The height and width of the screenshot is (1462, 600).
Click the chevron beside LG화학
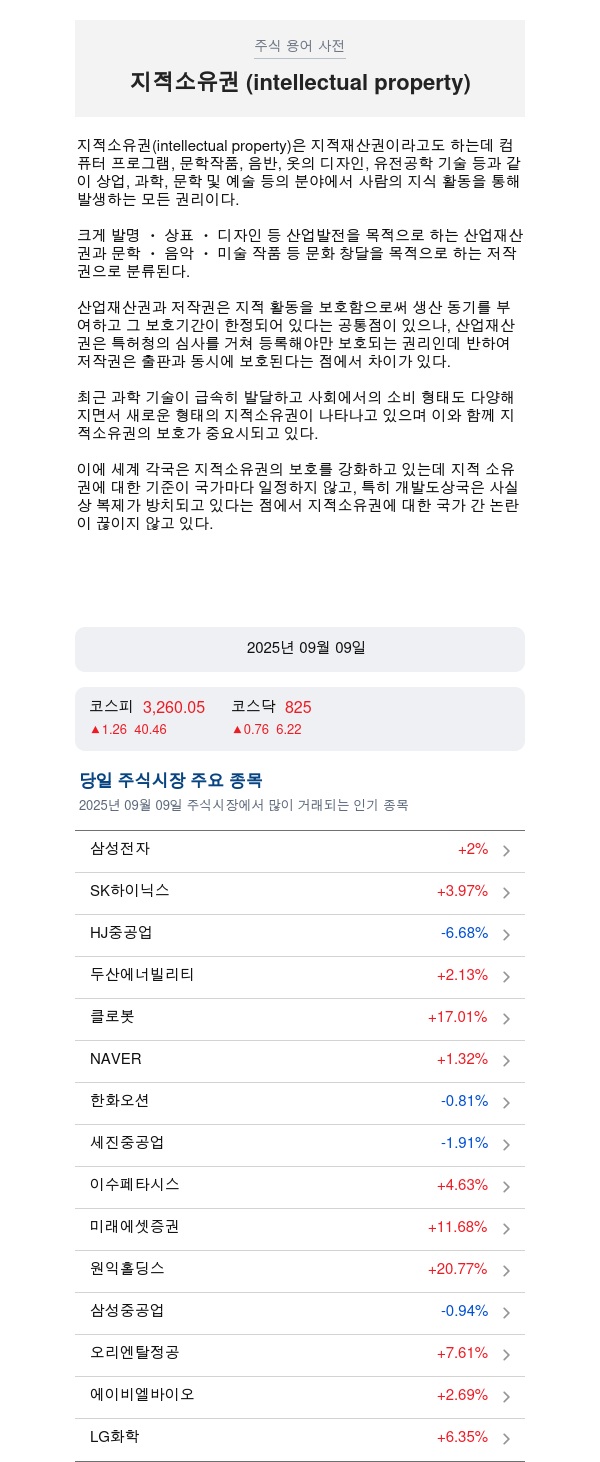[x=506, y=1439]
